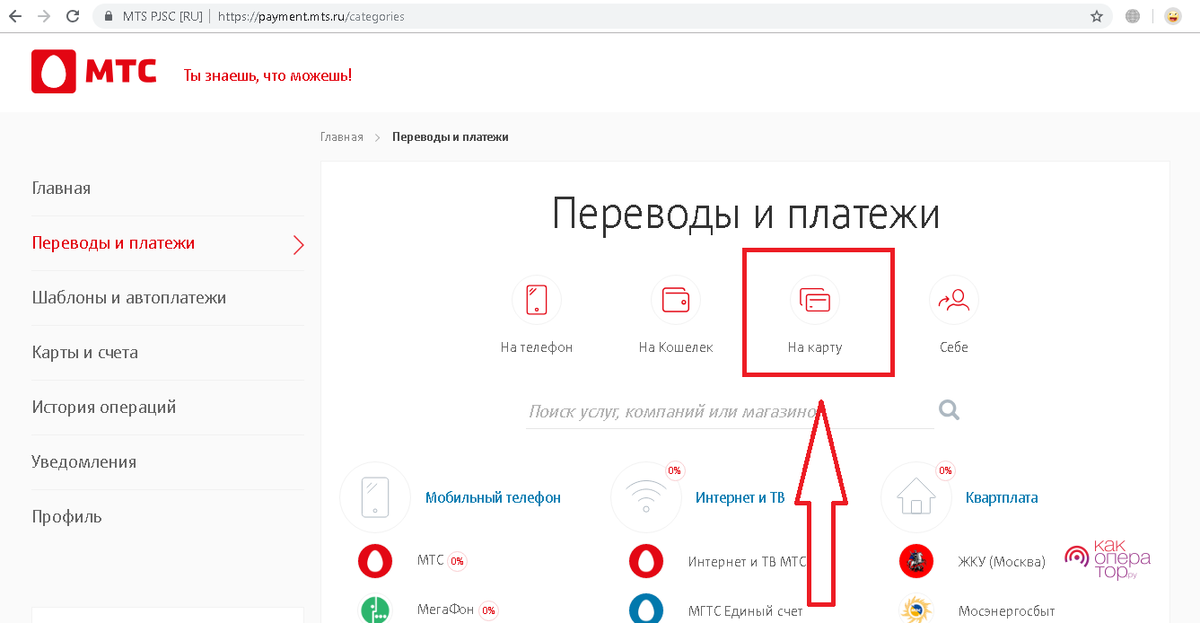Viewport: 1200px width, 623px height.
Task: Open Профиль sidebar item
Action: [67, 517]
